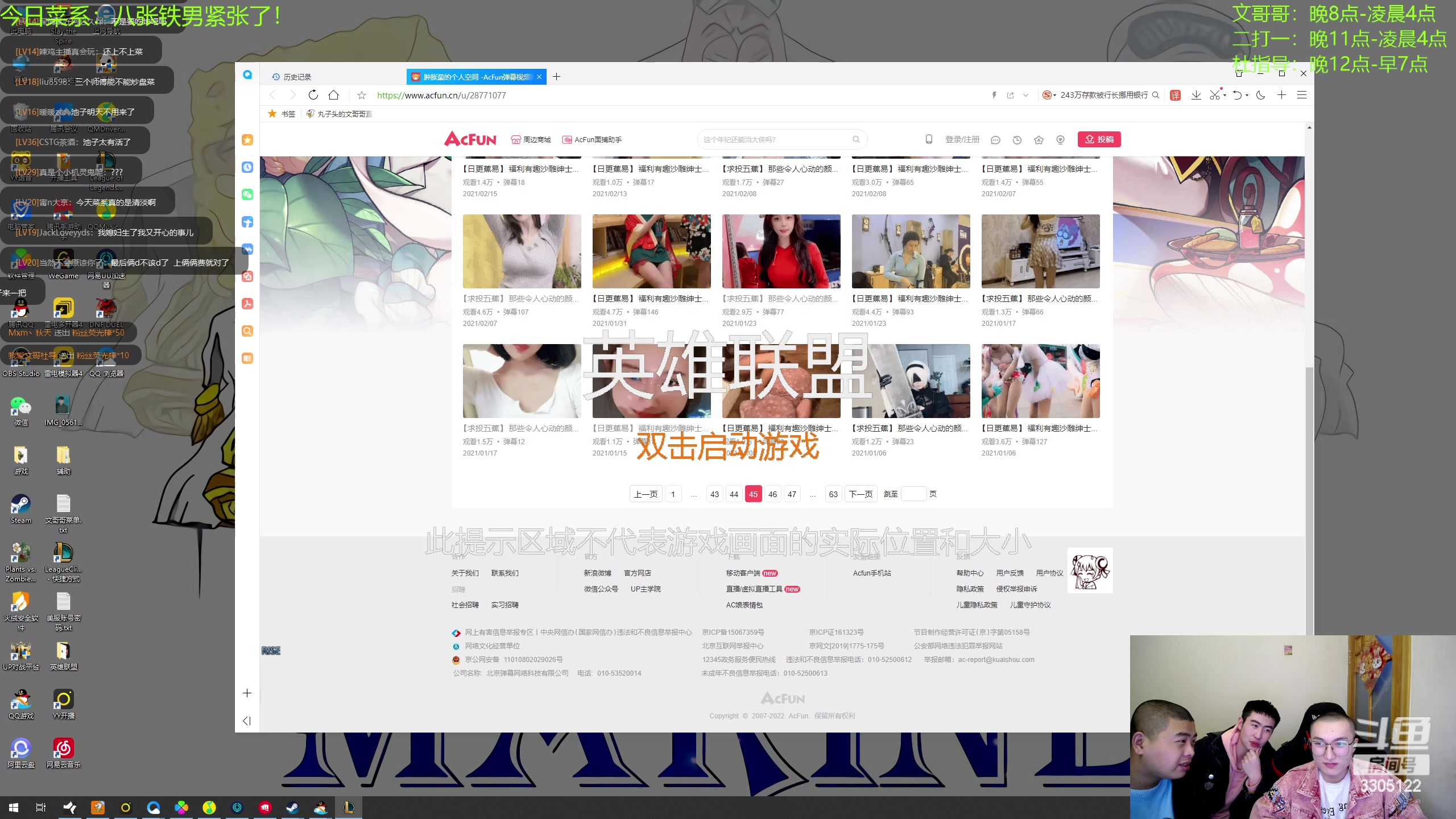Open the 书签 bookmarks menu

pos(282,114)
